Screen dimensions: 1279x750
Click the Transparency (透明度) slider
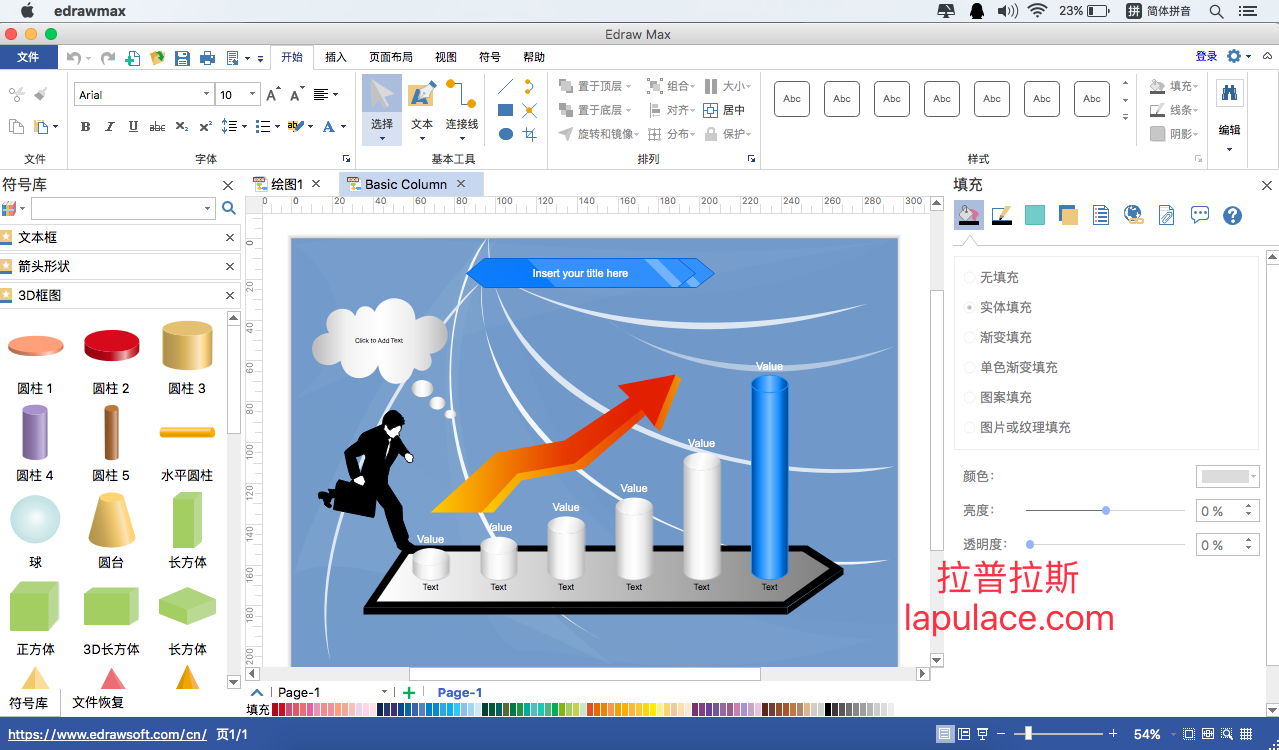1105,545
